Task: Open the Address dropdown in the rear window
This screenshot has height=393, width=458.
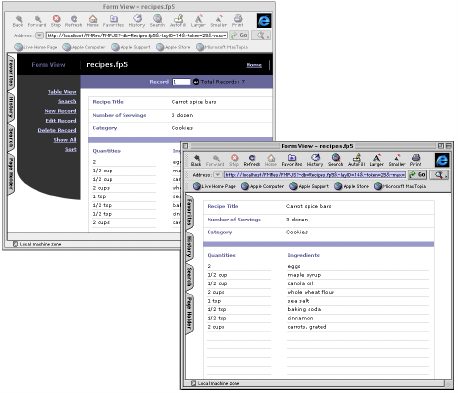Action: (x=39, y=35)
